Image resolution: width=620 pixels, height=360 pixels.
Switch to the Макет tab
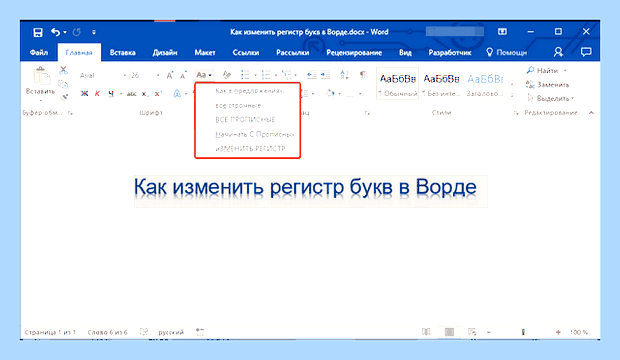tap(205, 53)
